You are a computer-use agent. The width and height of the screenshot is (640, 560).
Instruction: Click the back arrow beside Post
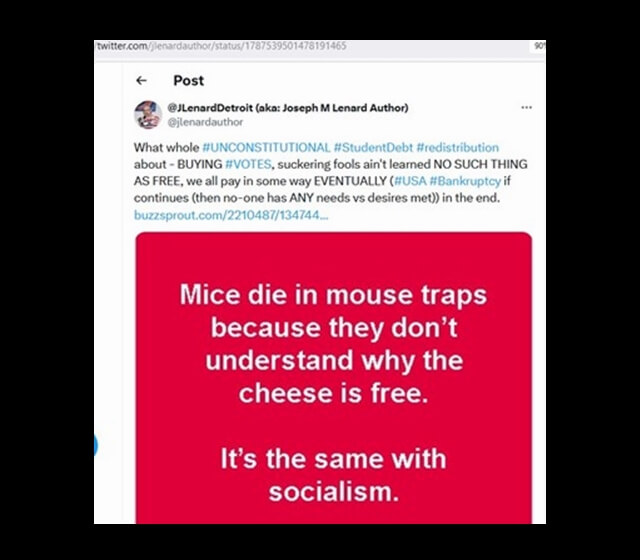point(141,81)
